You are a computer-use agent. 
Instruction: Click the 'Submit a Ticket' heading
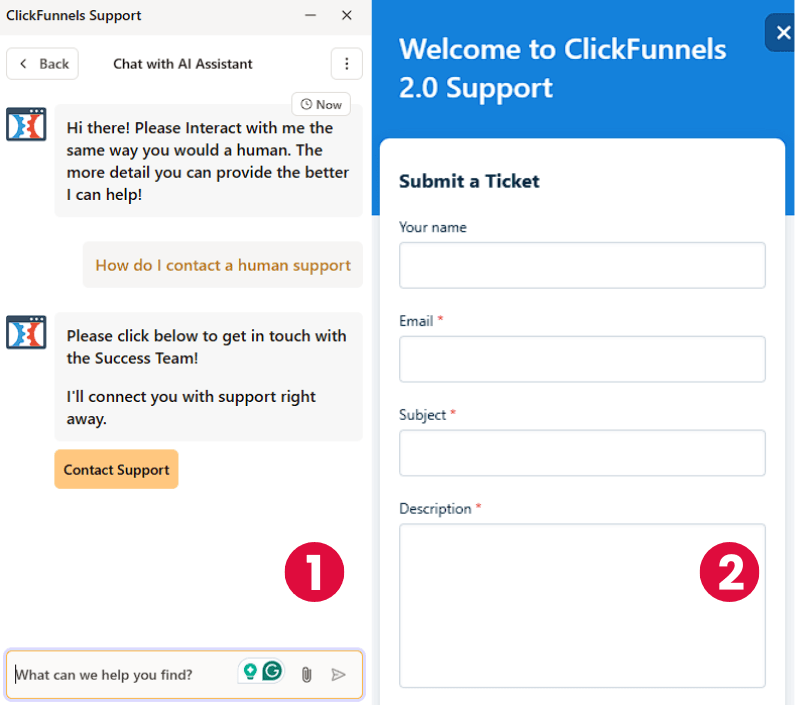469,181
